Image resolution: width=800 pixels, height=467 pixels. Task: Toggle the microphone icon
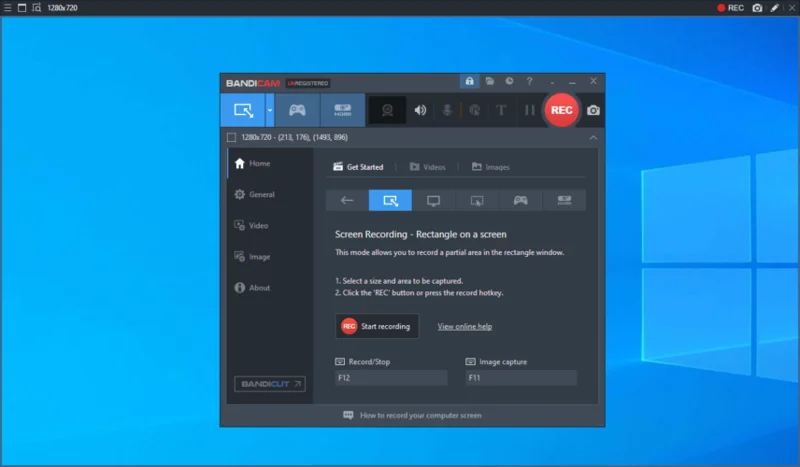pyautogui.click(x=447, y=110)
